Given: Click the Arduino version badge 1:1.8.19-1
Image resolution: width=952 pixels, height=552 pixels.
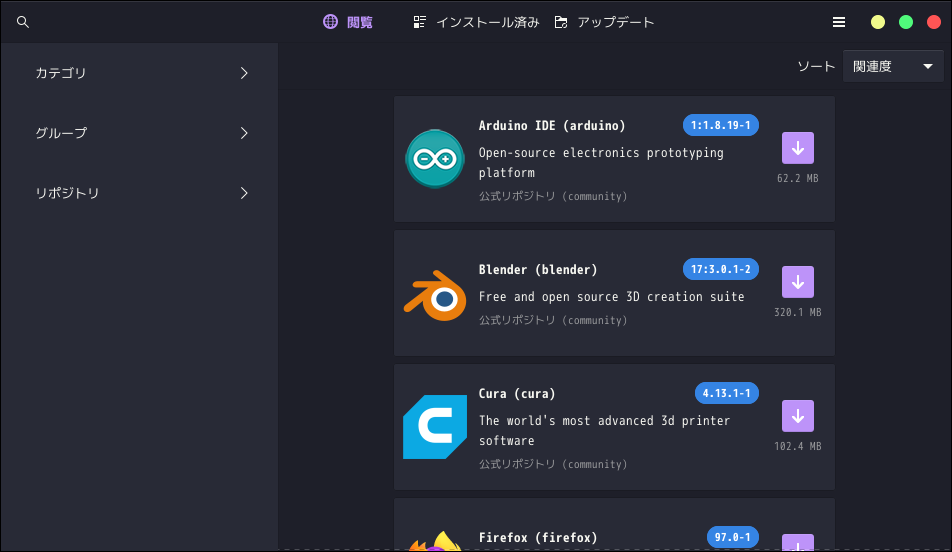Looking at the screenshot, I should pos(721,125).
